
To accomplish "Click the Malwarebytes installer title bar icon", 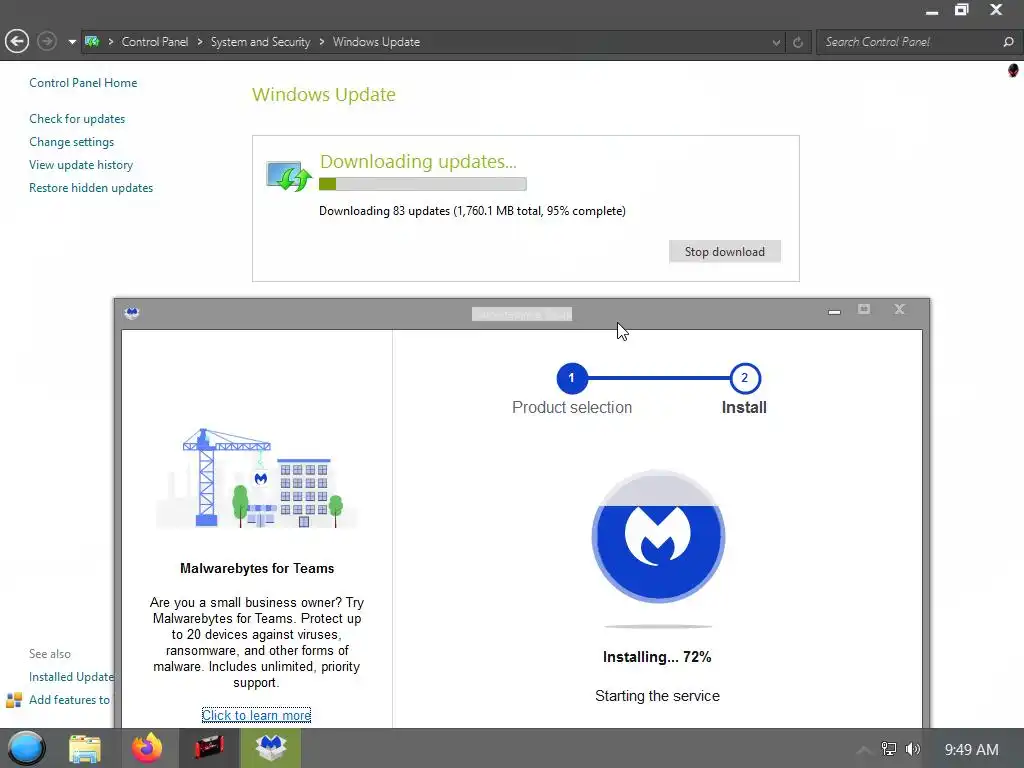I will tap(132, 313).
